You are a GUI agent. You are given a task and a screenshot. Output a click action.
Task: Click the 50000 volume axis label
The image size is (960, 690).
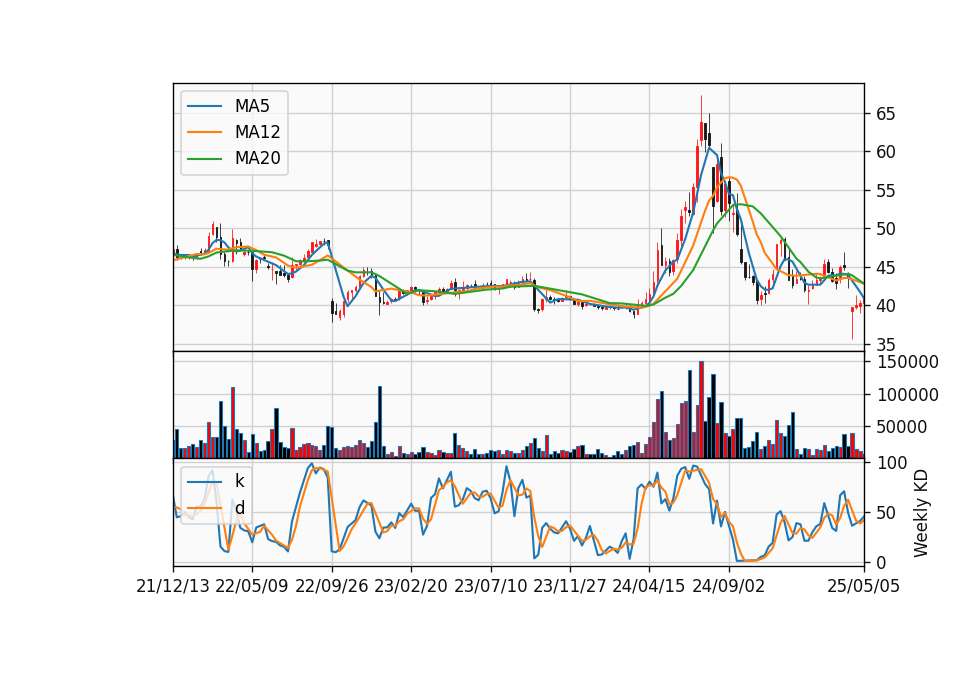coord(902,428)
